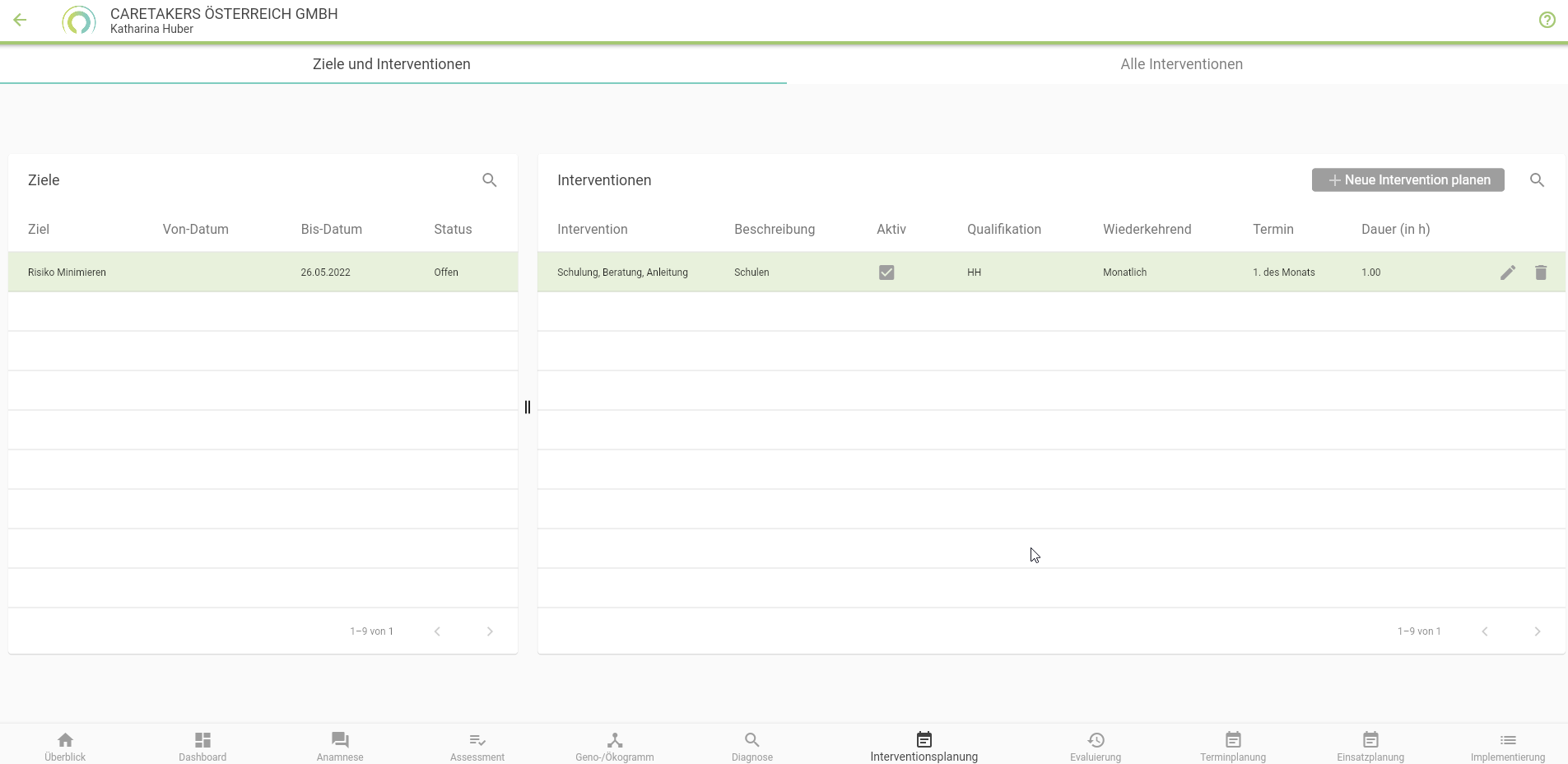Switch to Alle Interventionen tab
1568x764 pixels.
coord(1180,64)
